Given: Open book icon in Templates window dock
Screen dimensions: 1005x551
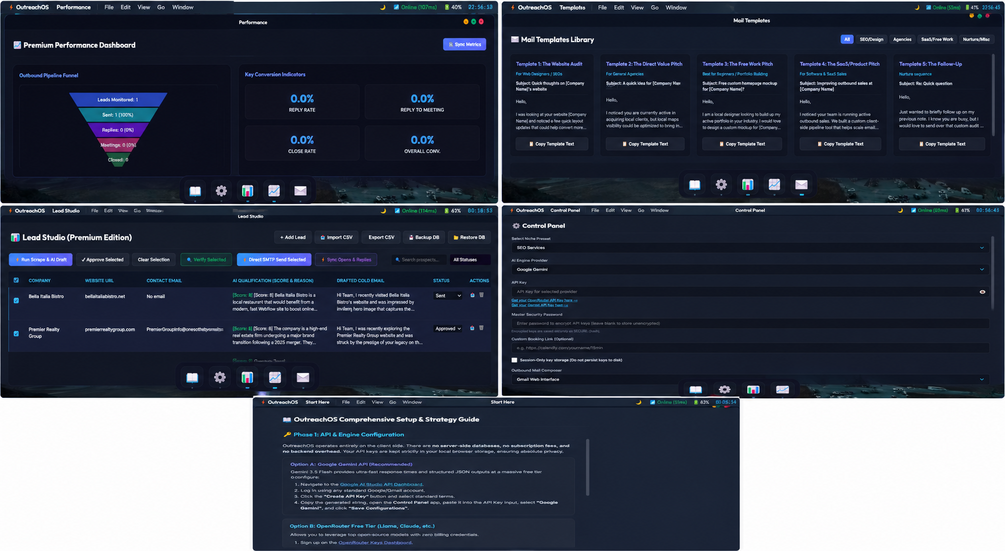Looking at the screenshot, I should point(694,185).
